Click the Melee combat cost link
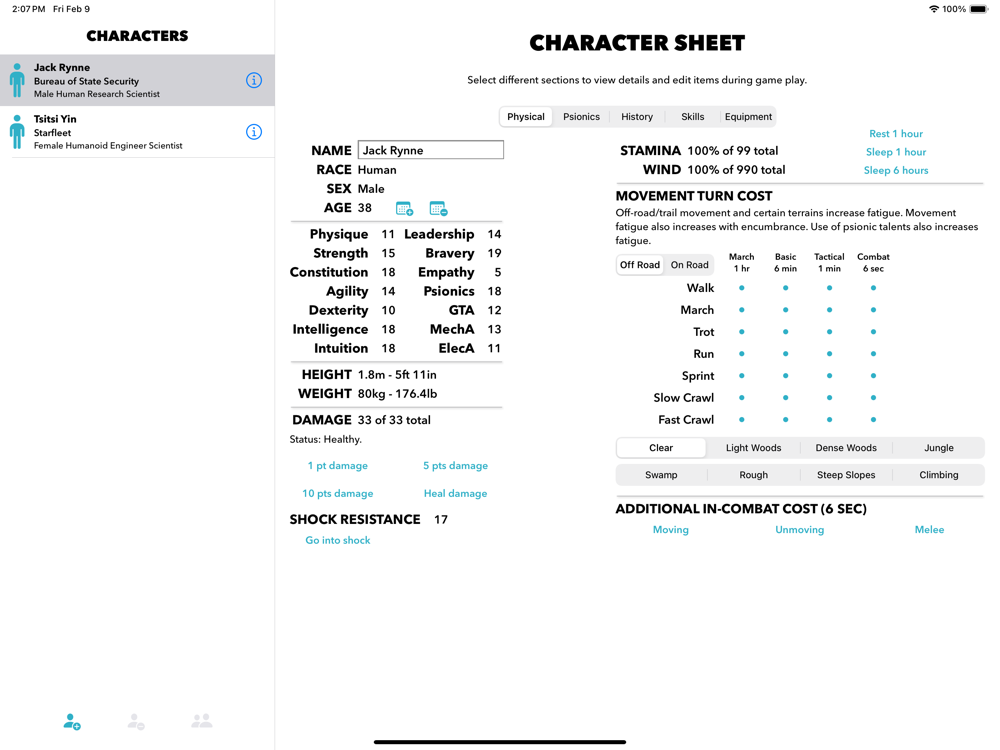This screenshot has width=1000, height=750. (929, 529)
